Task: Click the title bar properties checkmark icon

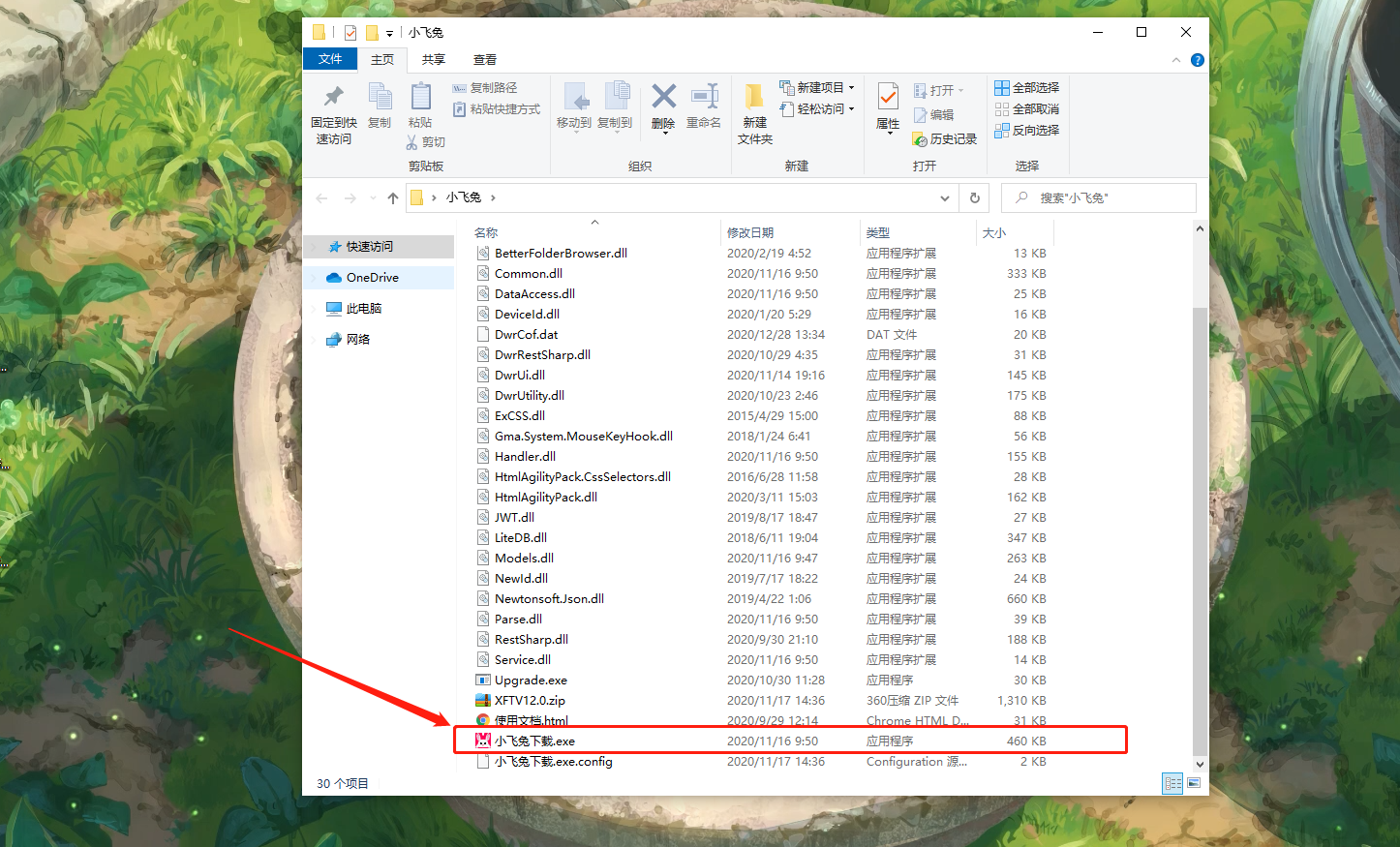Action: pyautogui.click(x=350, y=33)
